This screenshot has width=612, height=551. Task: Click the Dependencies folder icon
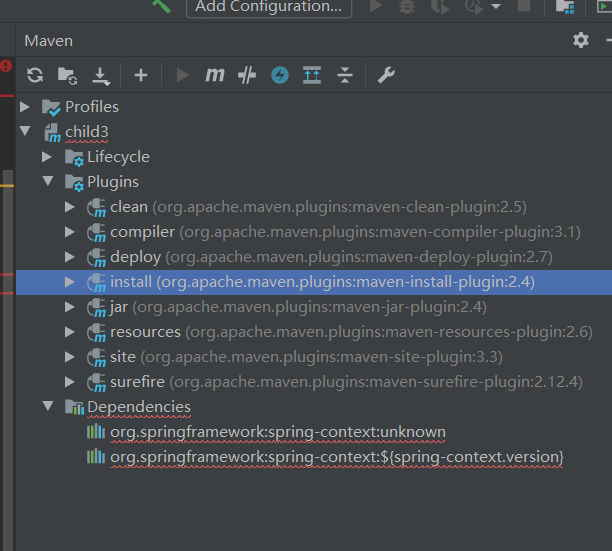click(x=74, y=407)
